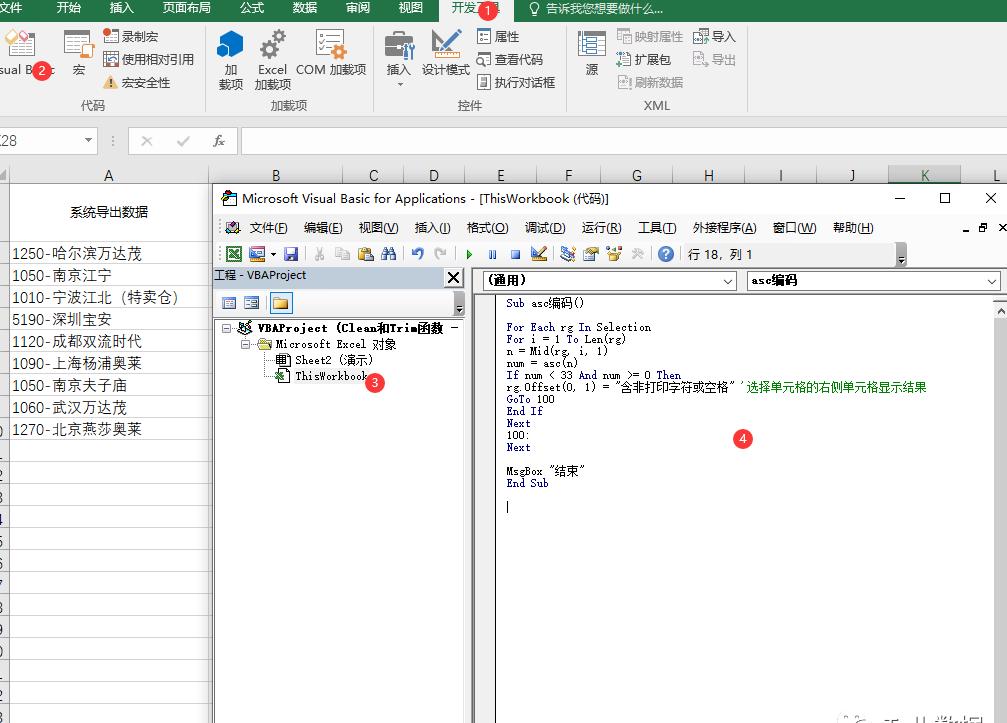This screenshot has width=1007, height=723.
Task: Switch to the 开始 Home ribbon tab
Action: [x=69, y=8]
